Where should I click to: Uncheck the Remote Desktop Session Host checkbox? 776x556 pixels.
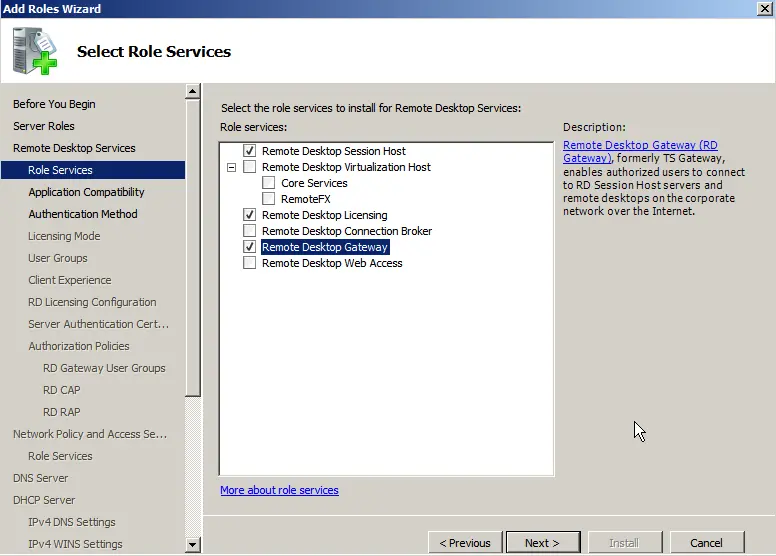coord(249,151)
